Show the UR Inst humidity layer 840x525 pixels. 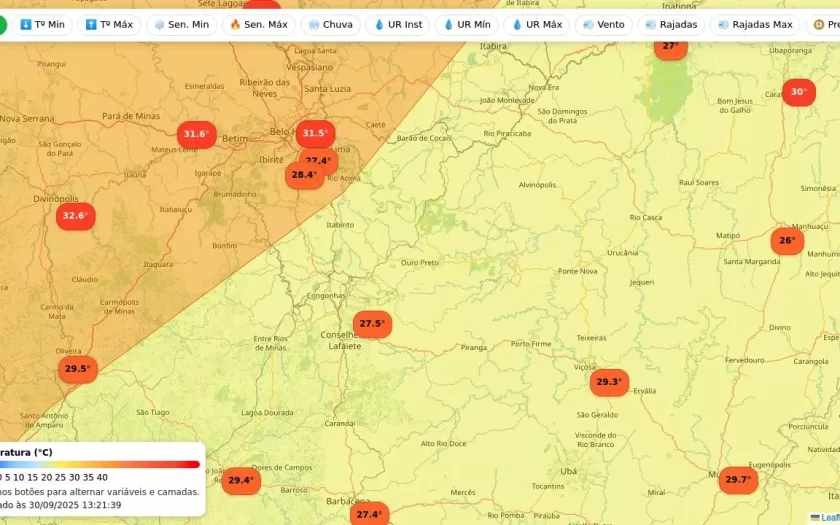coord(398,24)
